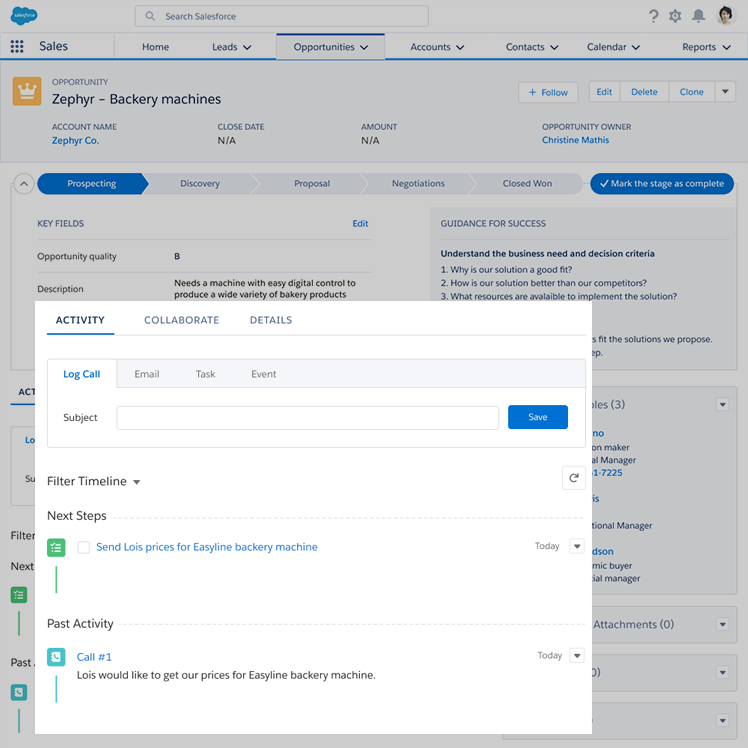Screen dimensions: 748x748
Task: Collapse the path with the circle chevron
Action: coord(24,184)
